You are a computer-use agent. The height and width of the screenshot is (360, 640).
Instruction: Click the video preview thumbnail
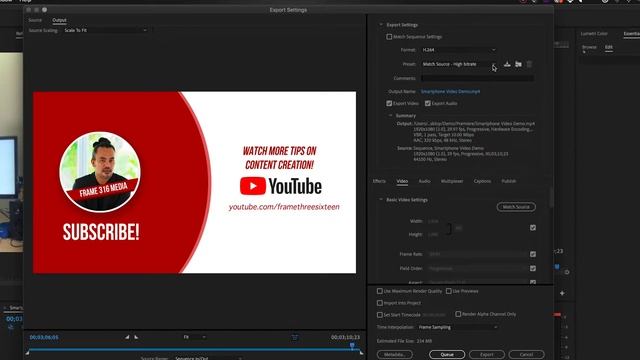pyautogui.click(x=194, y=182)
